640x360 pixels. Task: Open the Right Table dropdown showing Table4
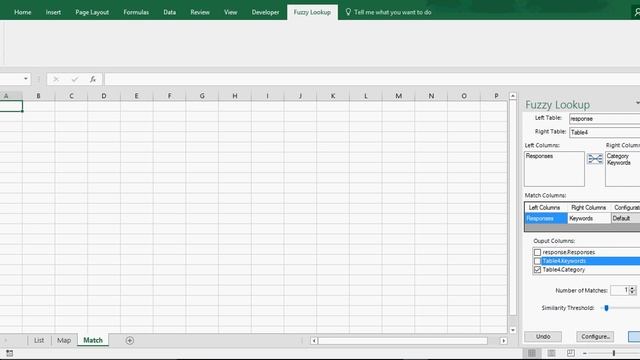click(604, 132)
